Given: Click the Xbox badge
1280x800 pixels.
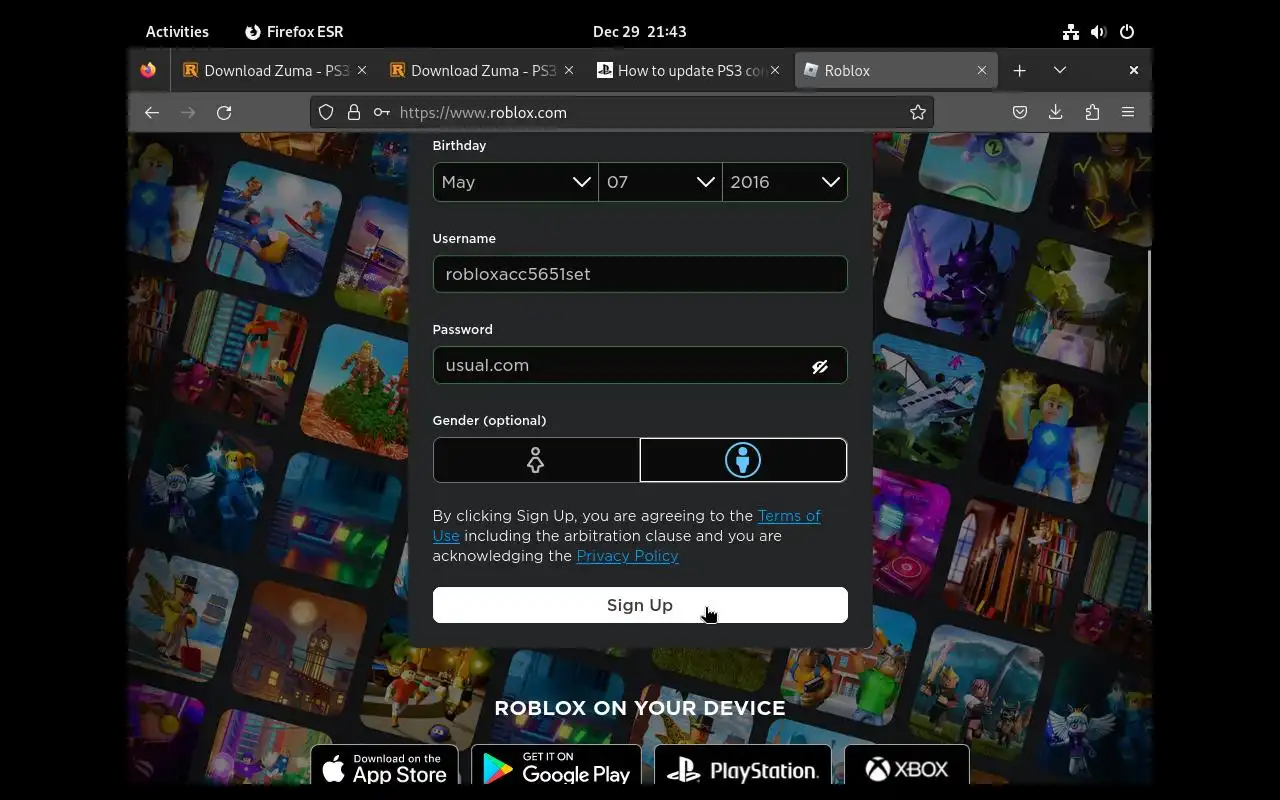Looking at the screenshot, I should [x=907, y=766].
